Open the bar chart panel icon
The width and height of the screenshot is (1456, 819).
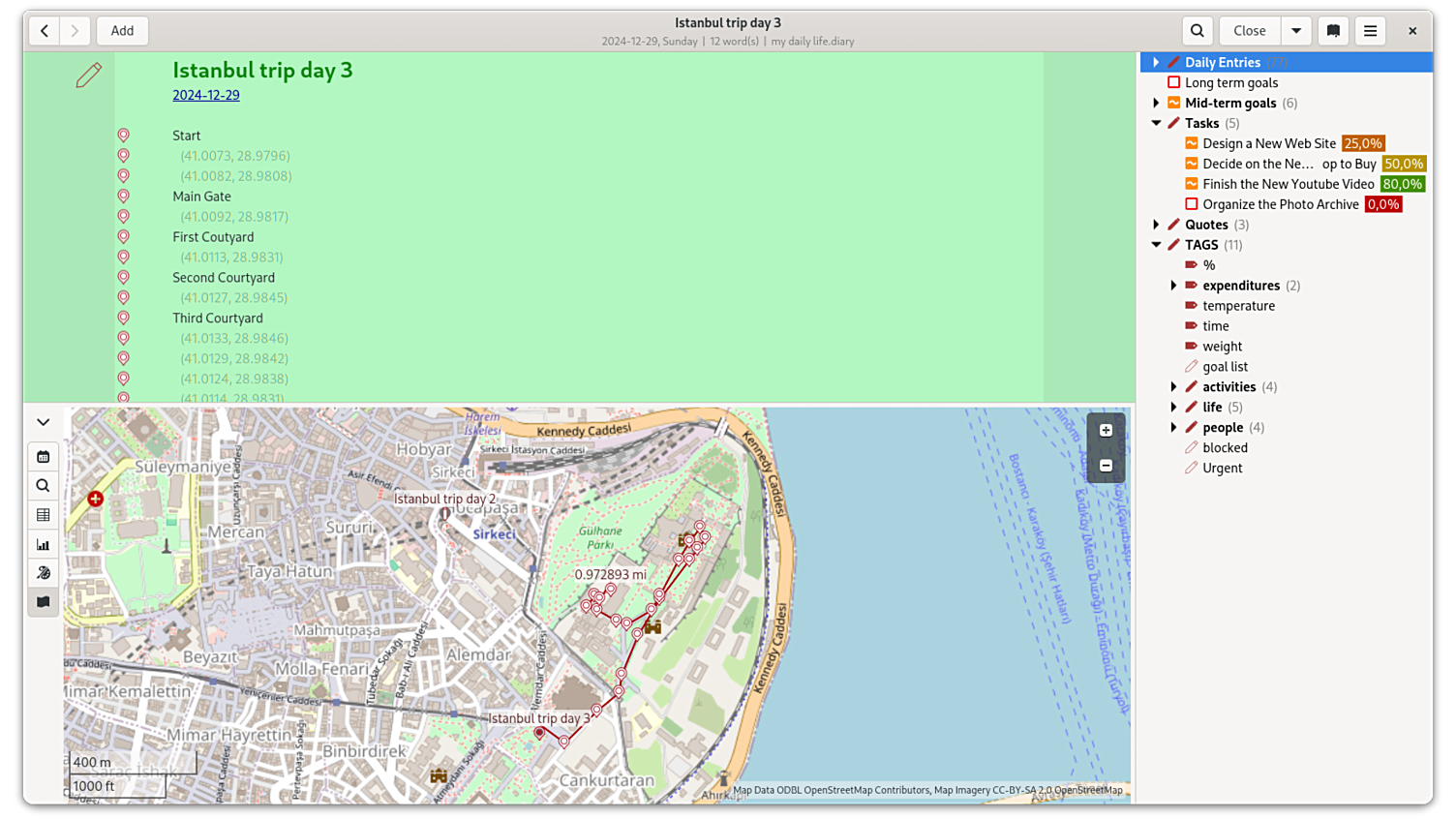click(x=43, y=545)
